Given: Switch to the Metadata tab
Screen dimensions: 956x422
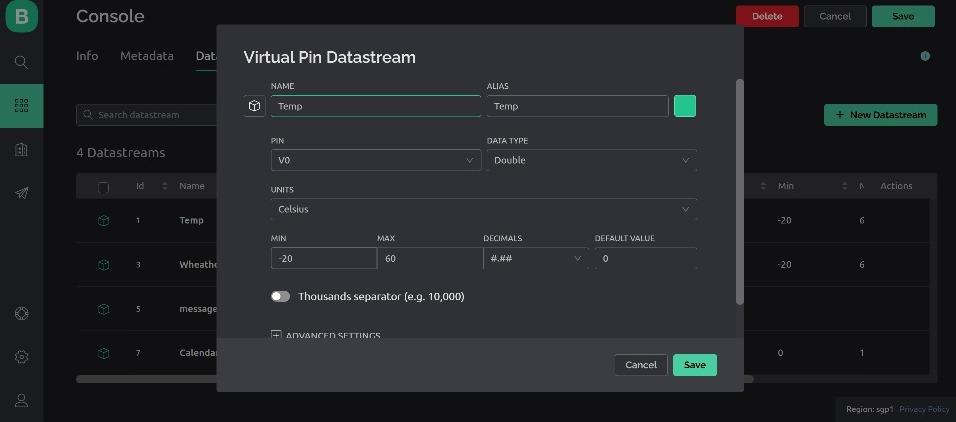Looking at the screenshot, I should [147, 56].
